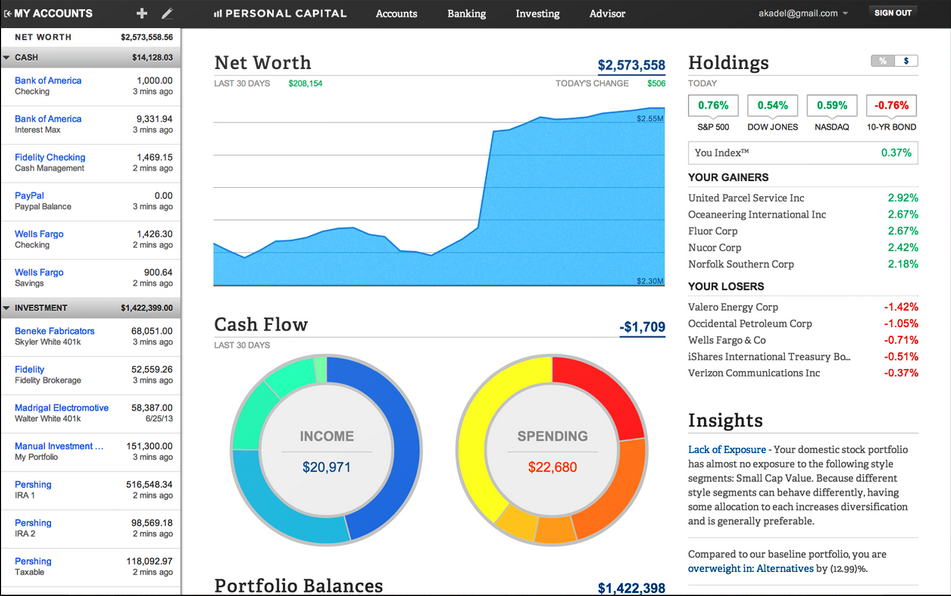Click the Personal Capital logo
This screenshot has width=951, height=596.
[x=281, y=14]
